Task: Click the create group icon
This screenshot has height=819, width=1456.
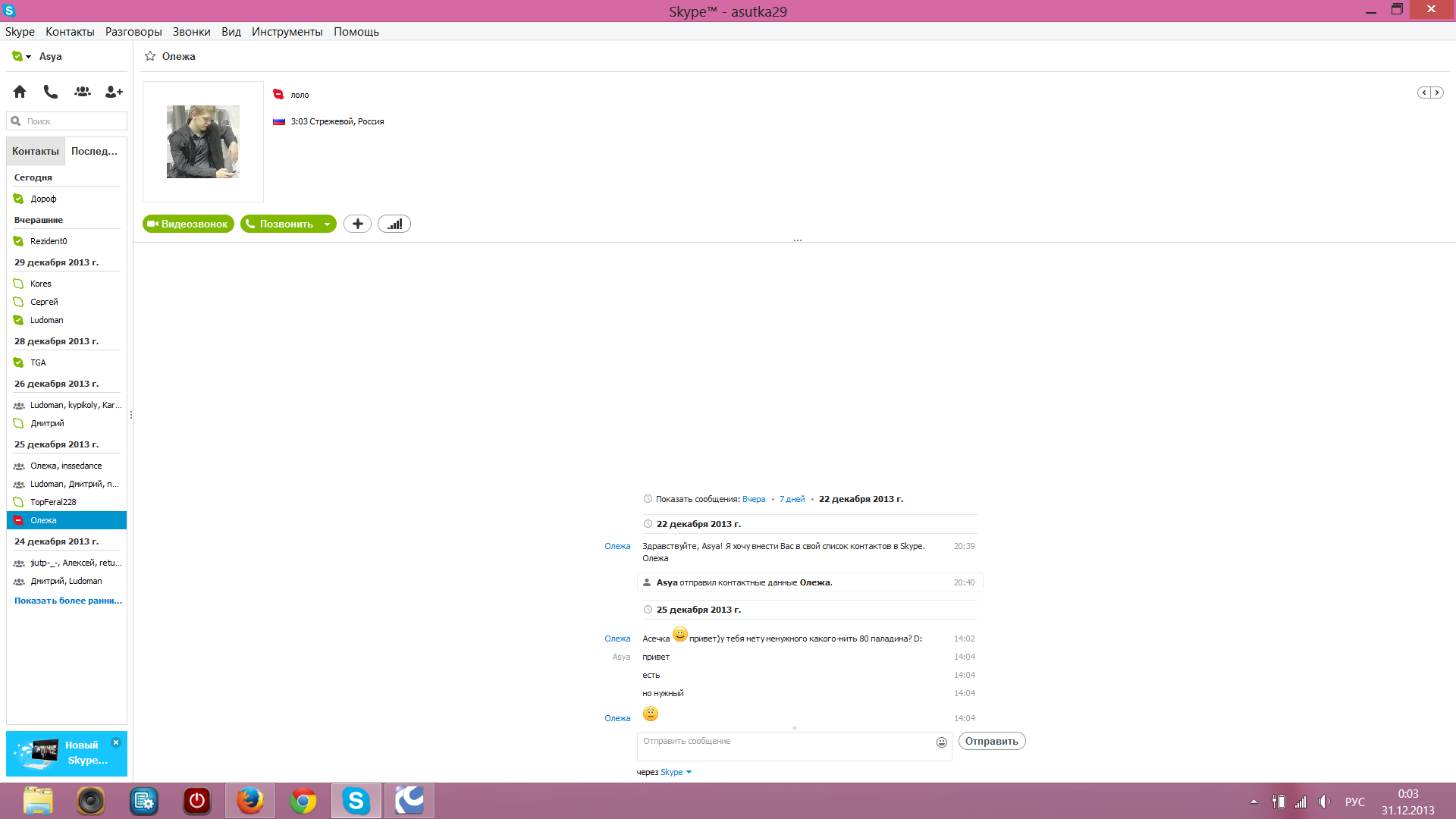Action: pos(83,92)
